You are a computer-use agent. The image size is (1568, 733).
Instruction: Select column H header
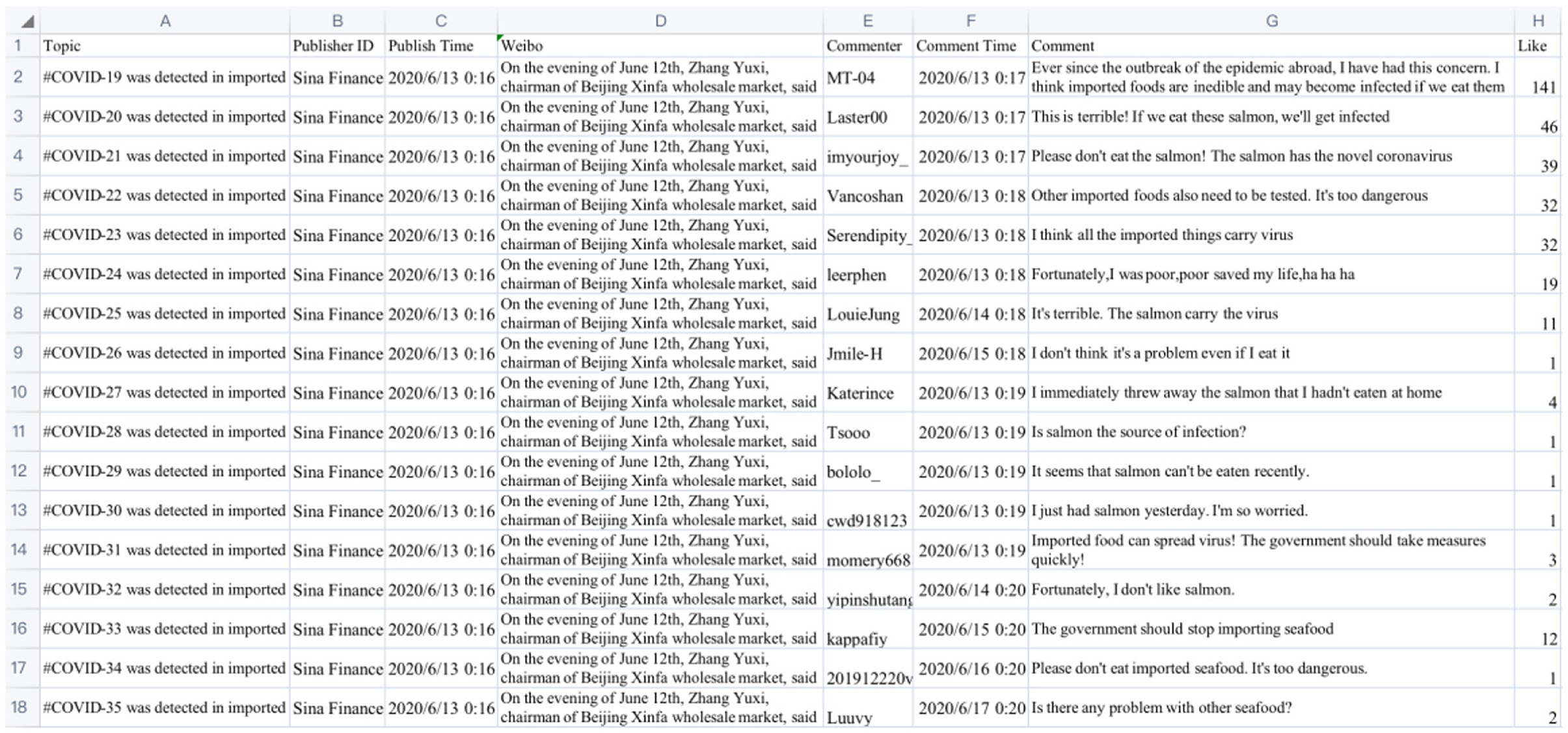click(x=1538, y=21)
